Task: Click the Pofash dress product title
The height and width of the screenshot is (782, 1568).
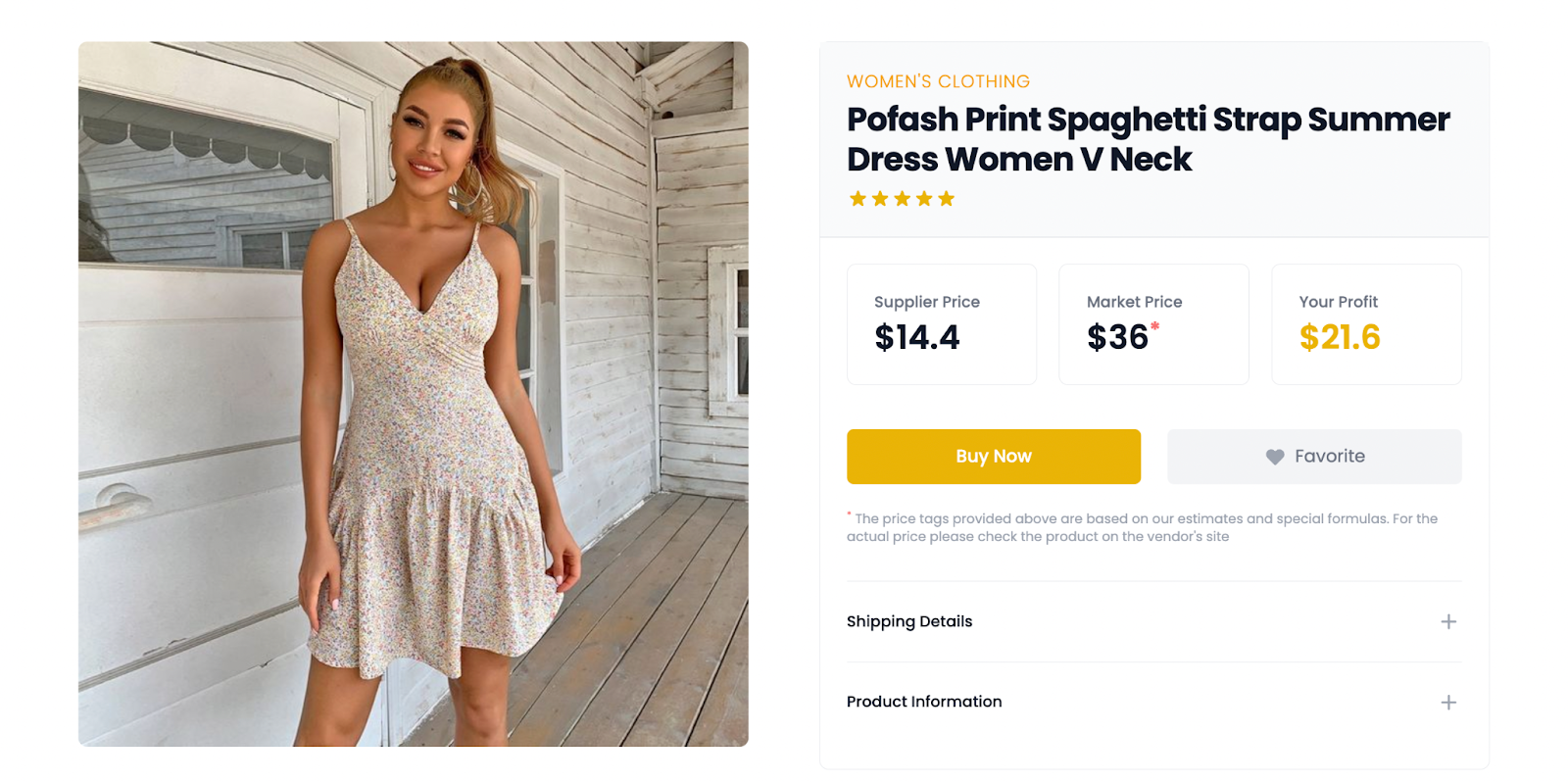Action: tap(1147, 139)
